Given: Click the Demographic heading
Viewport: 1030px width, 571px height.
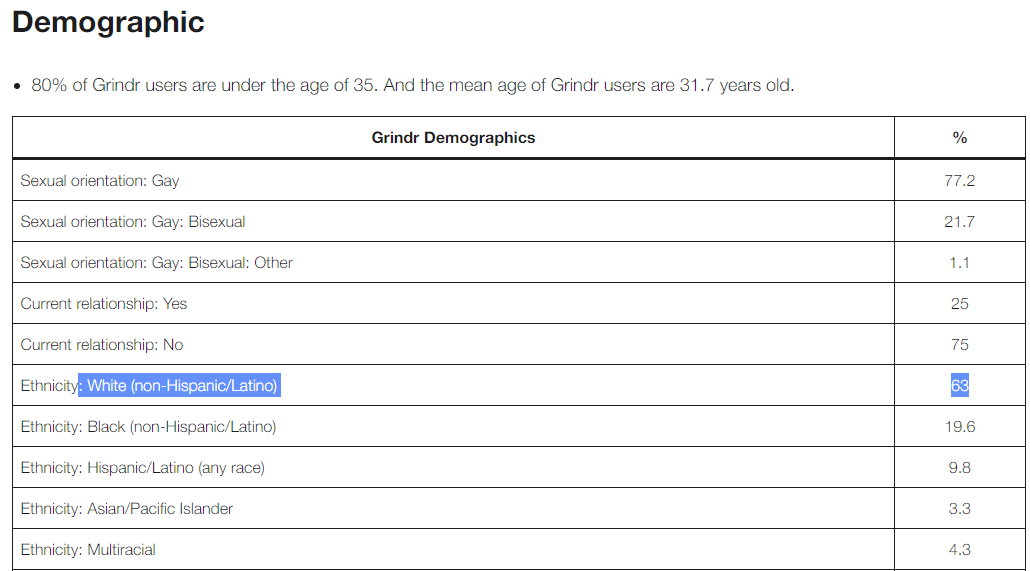Looking at the screenshot, I should point(108,23).
